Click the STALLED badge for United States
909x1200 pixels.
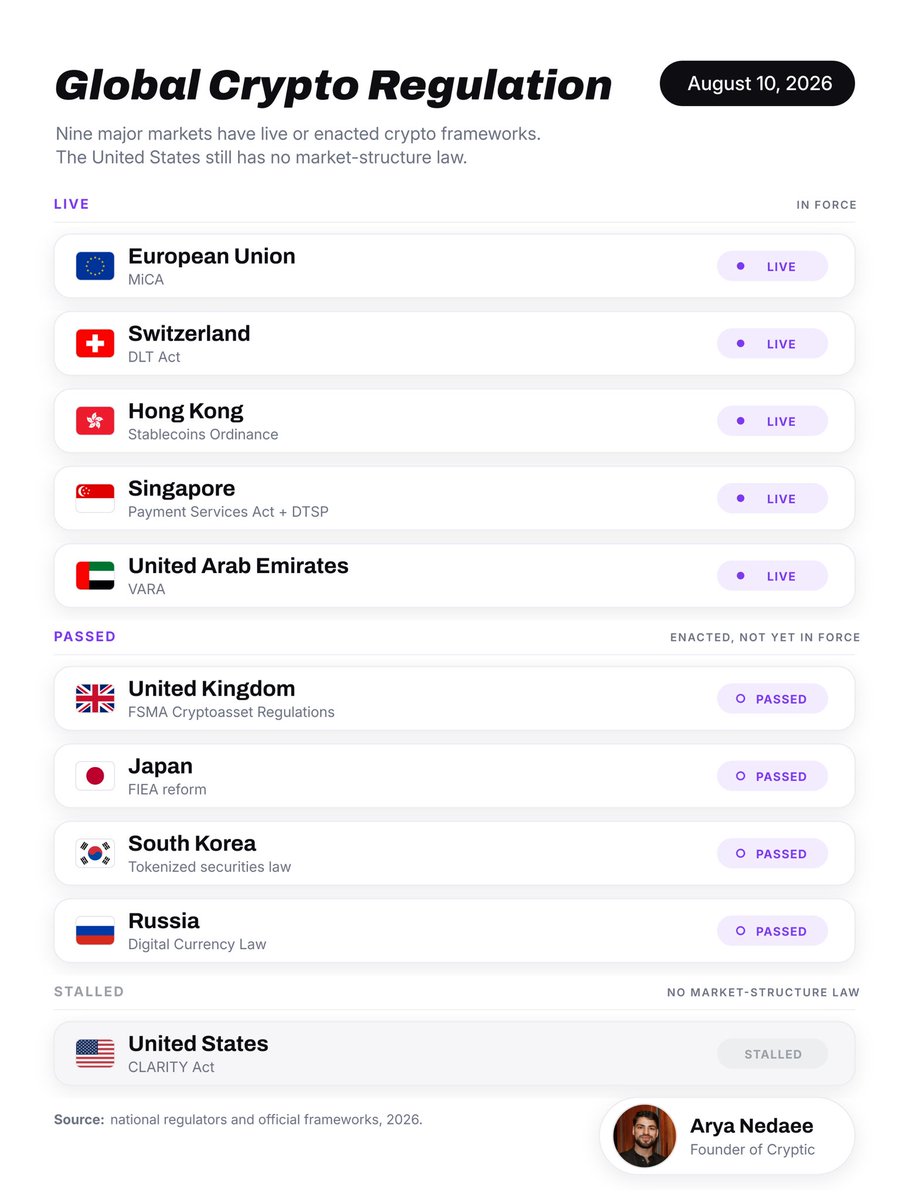[772, 1054]
